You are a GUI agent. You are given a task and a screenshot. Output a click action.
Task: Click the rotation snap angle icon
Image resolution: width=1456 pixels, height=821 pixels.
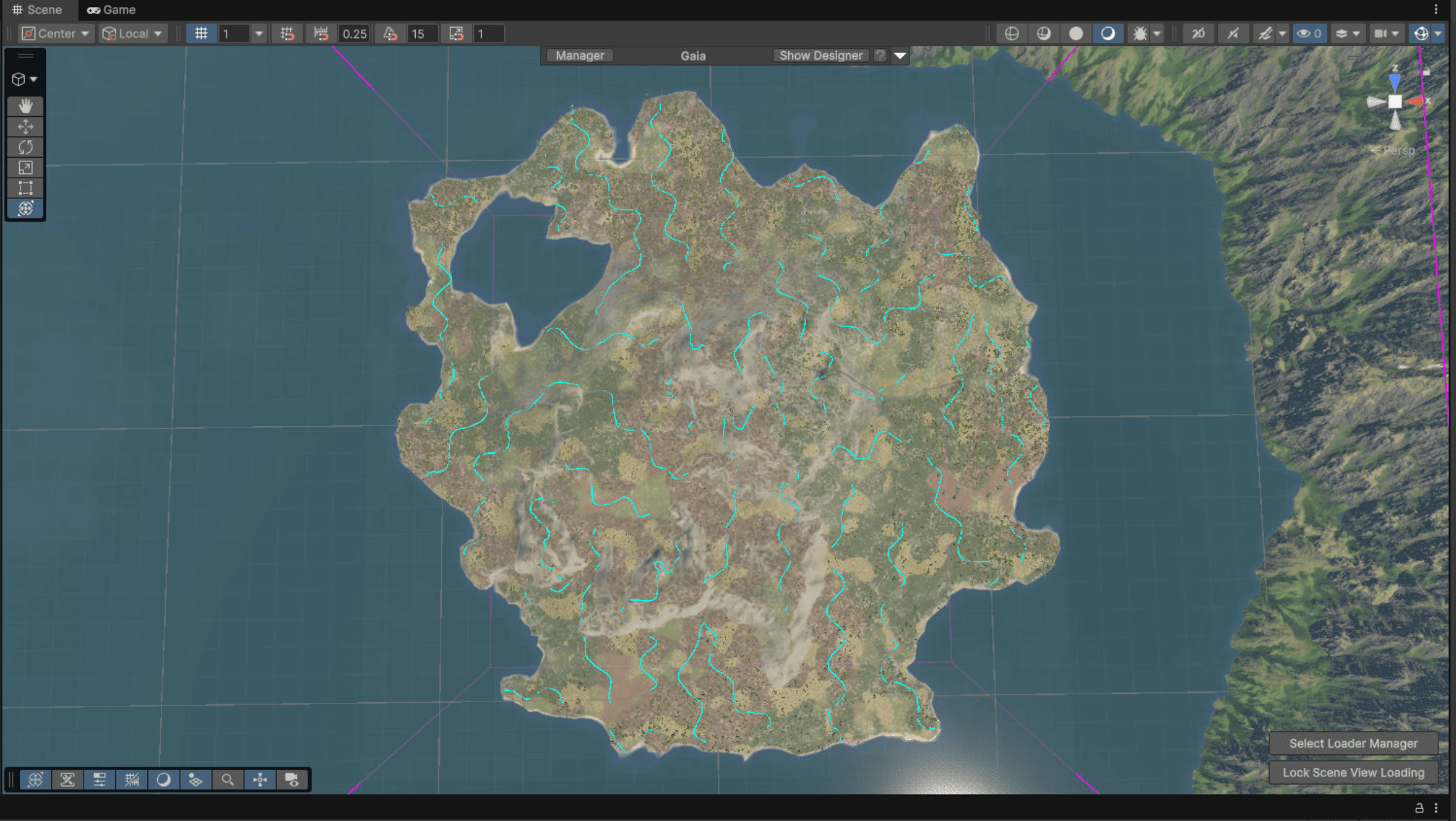390,33
